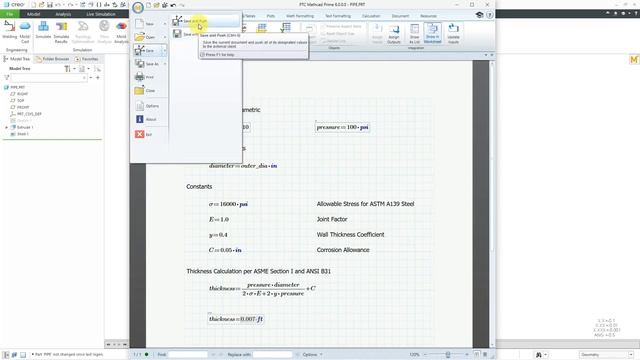Click the add plus button beside tree filter
640x360 pixels.
coord(98,78)
